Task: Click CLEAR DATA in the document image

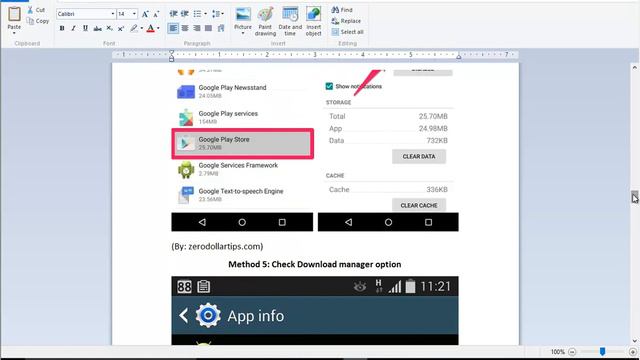Action: click(x=419, y=157)
